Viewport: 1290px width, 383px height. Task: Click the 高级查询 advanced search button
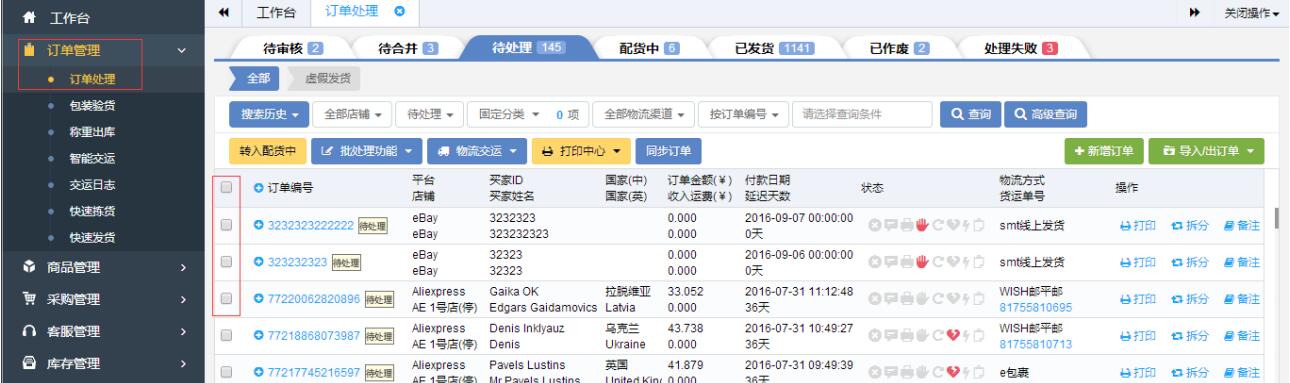tap(1046, 114)
